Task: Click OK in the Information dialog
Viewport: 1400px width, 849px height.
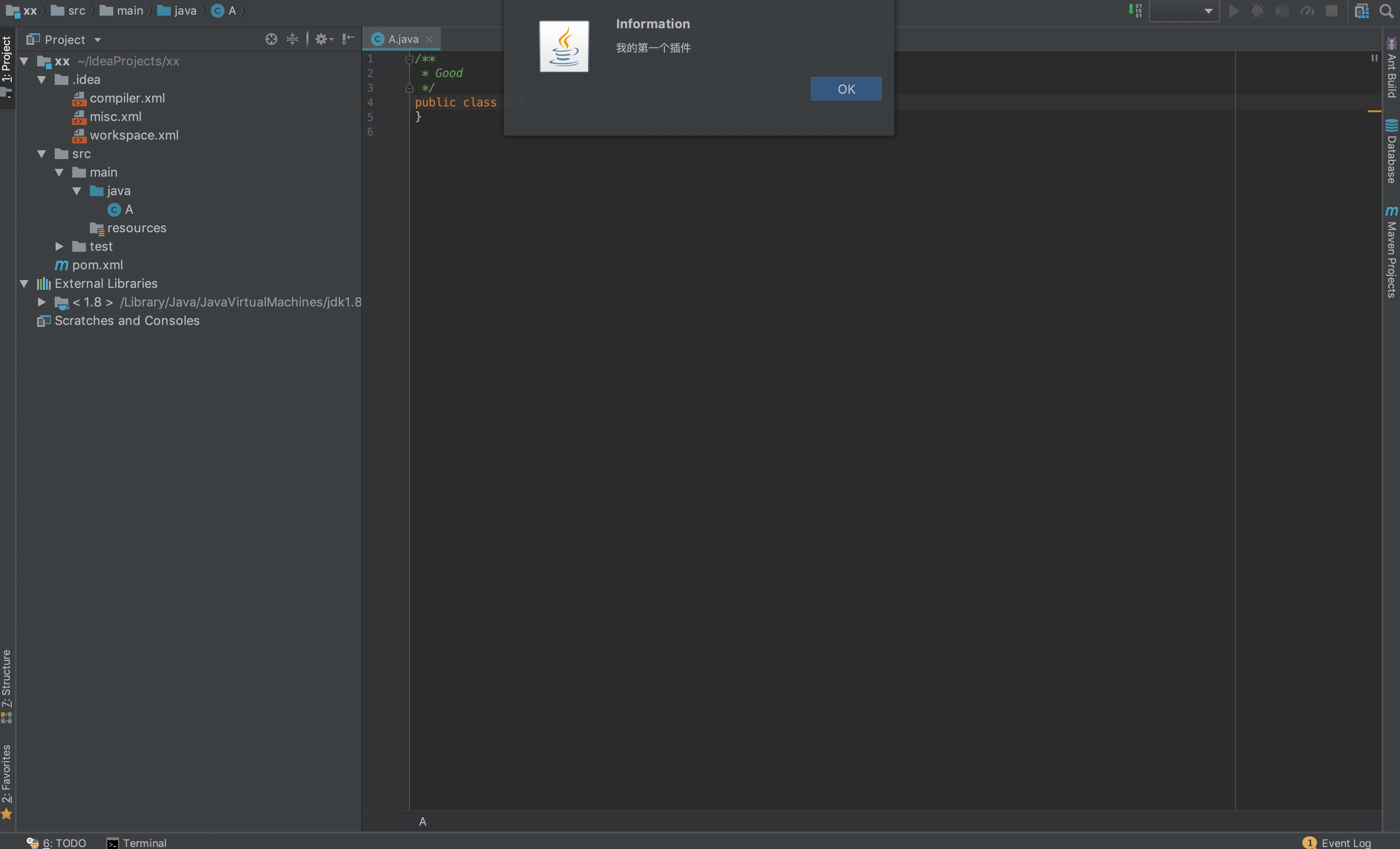Action: tap(846, 89)
